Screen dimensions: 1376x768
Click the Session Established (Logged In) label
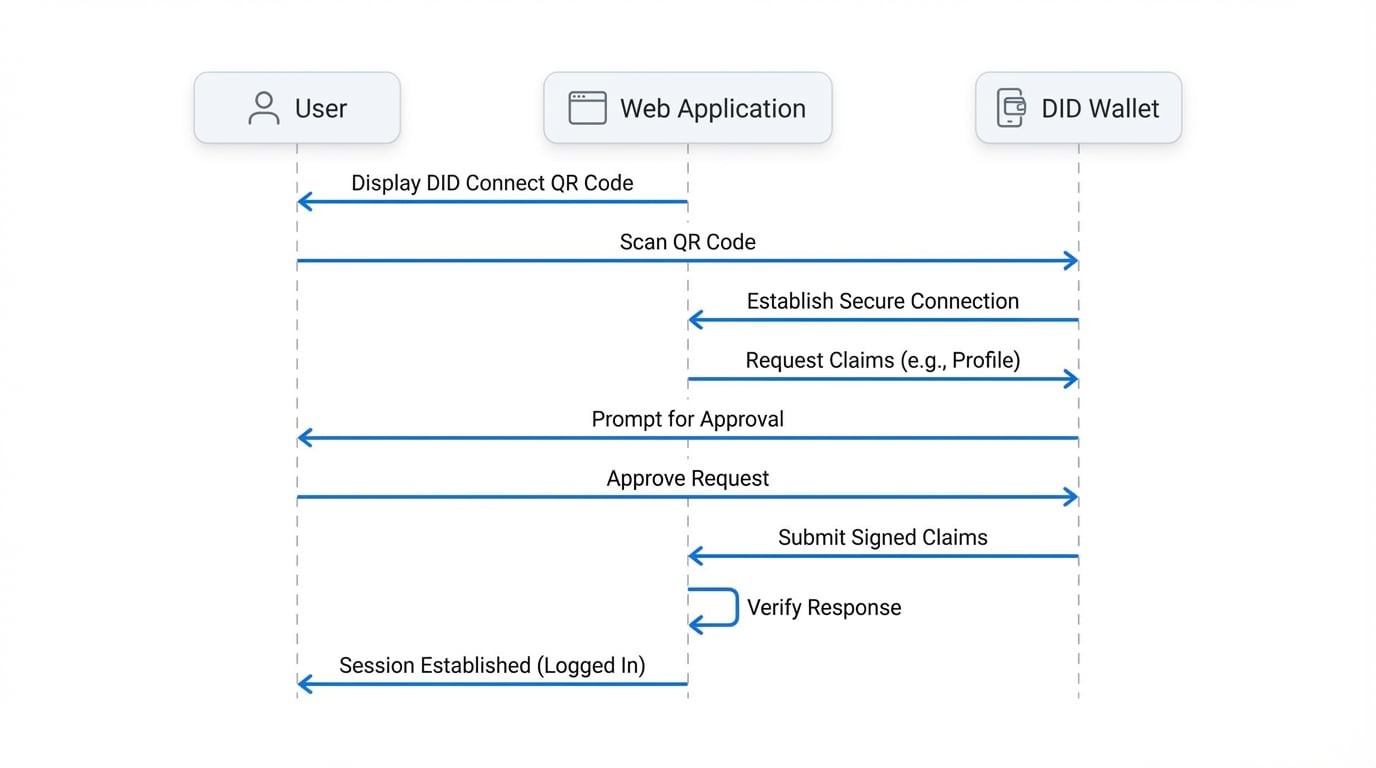(x=492, y=665)
